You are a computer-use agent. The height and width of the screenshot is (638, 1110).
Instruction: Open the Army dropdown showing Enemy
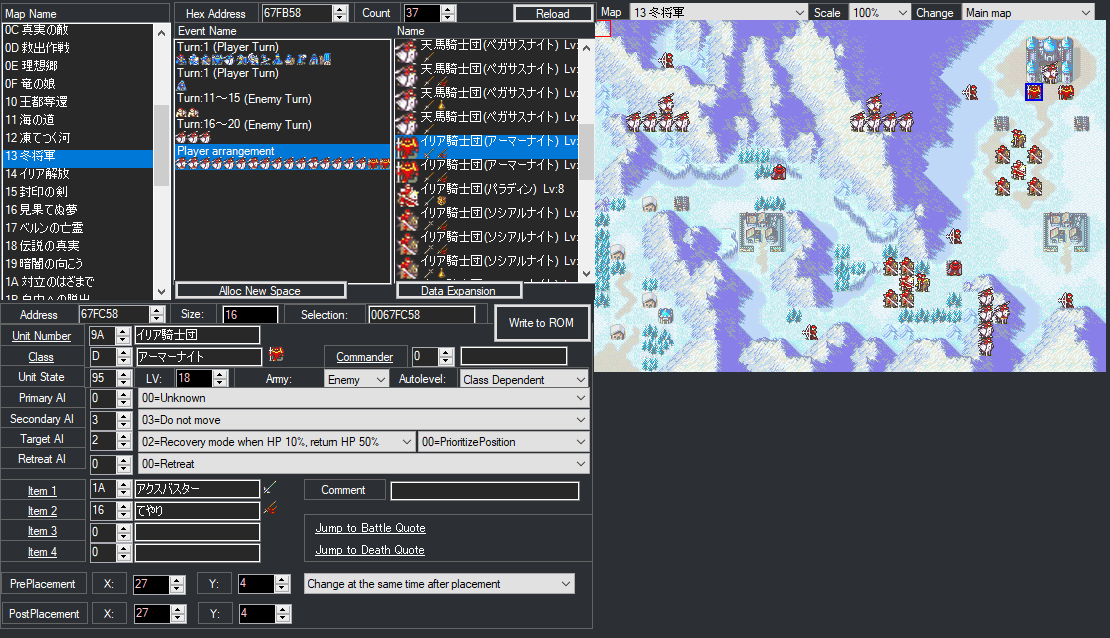[x=356, y=380]
